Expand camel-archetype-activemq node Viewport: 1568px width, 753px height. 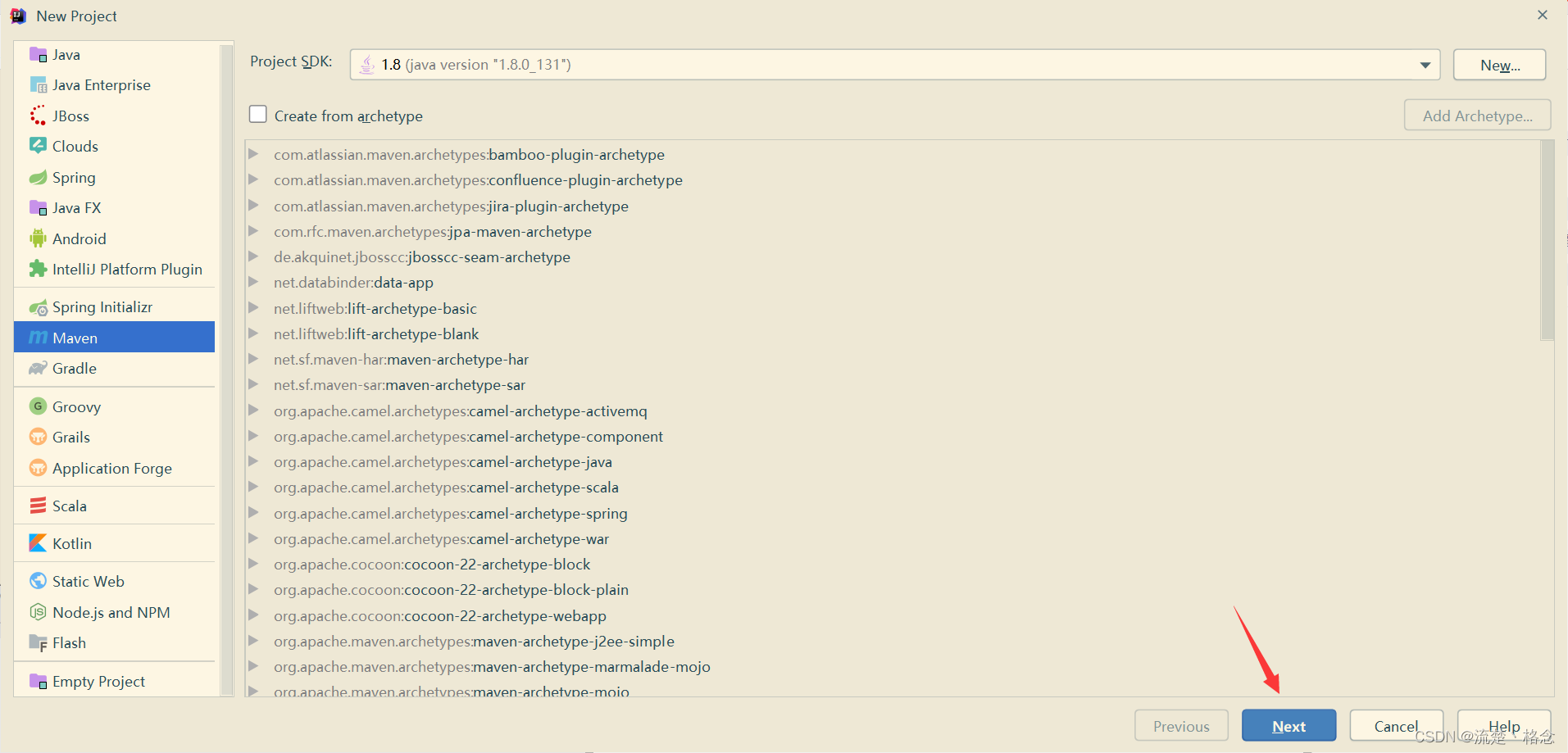tap(254, 411)
